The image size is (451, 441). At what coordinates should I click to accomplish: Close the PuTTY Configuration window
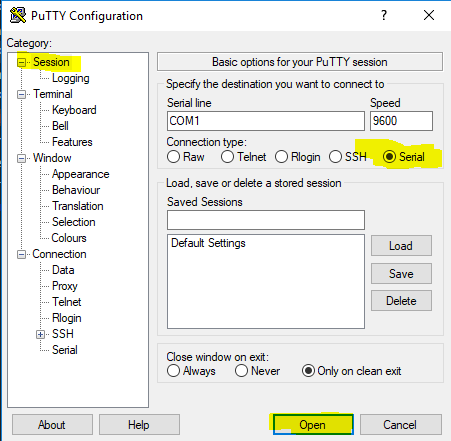tap(429, 15)
